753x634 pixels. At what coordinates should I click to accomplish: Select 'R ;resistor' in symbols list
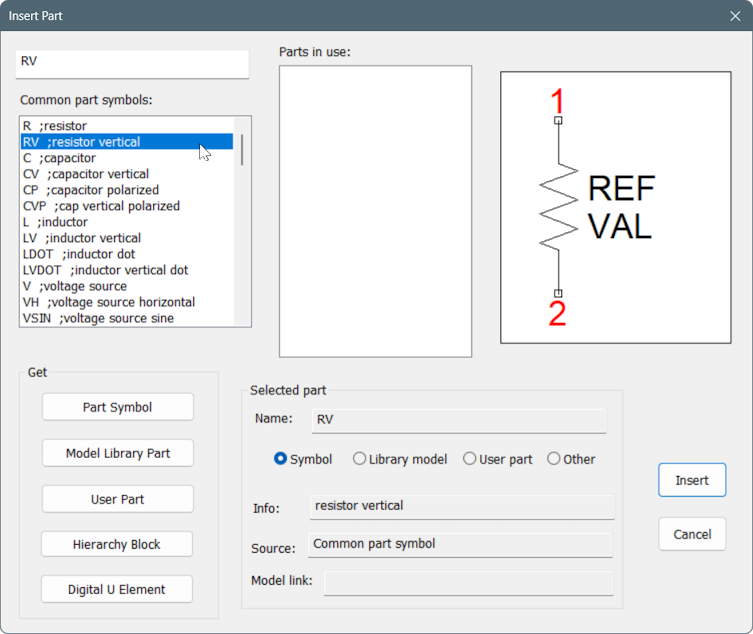(x=127, y=126)
